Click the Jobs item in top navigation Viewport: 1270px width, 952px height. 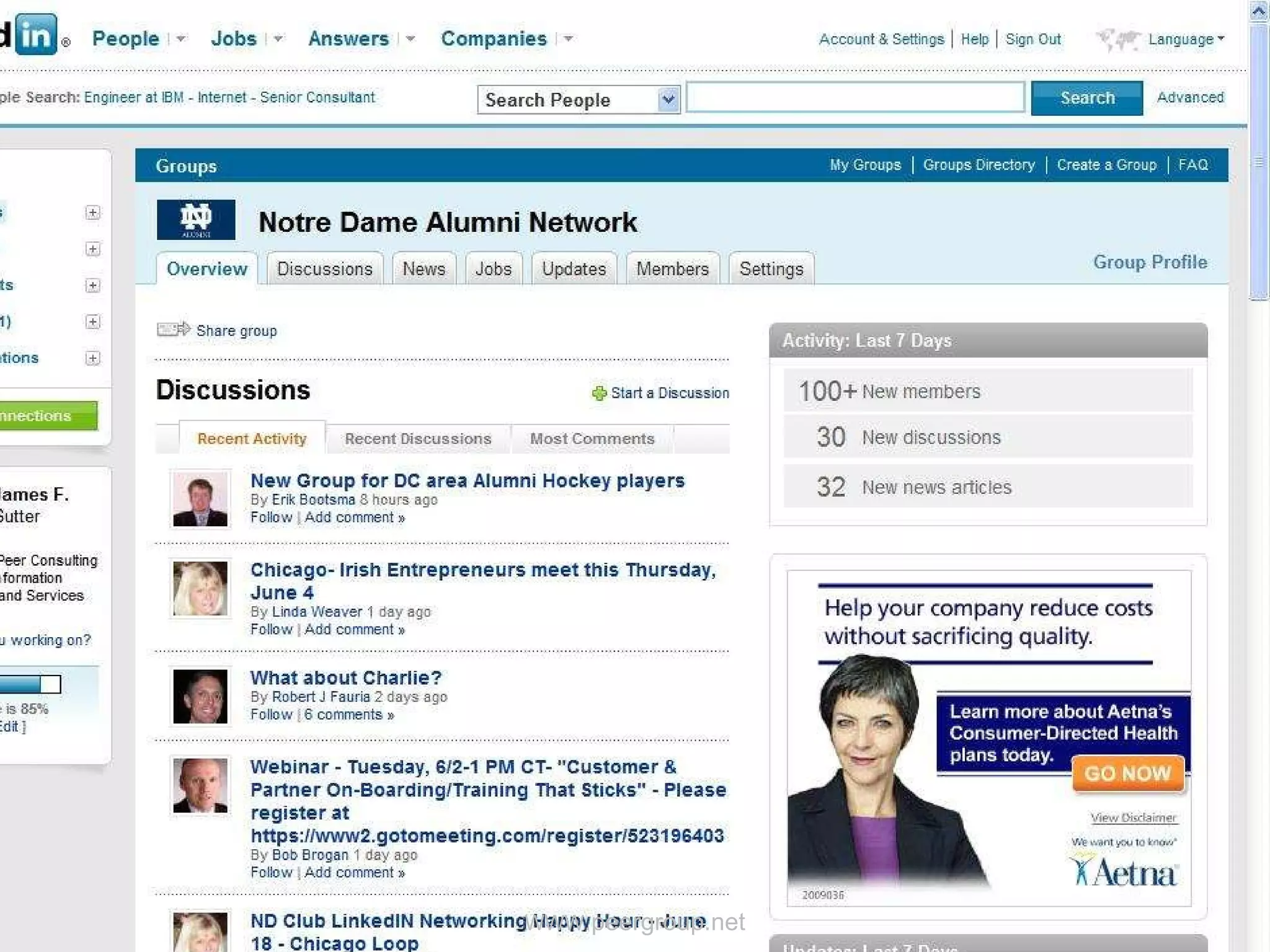(x=233, y=38)
